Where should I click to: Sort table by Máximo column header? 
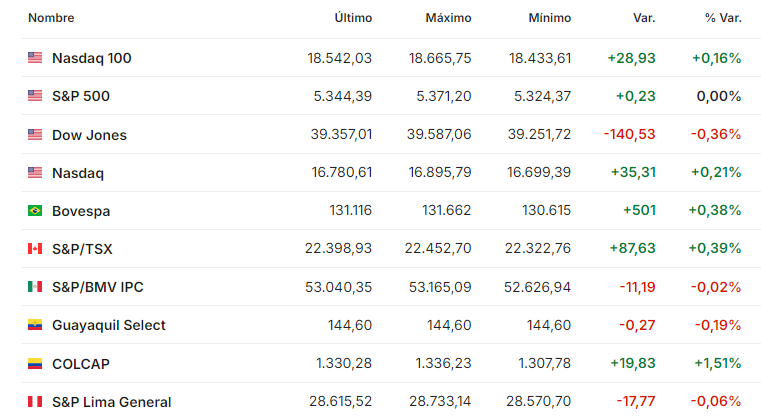click(448, 18)
